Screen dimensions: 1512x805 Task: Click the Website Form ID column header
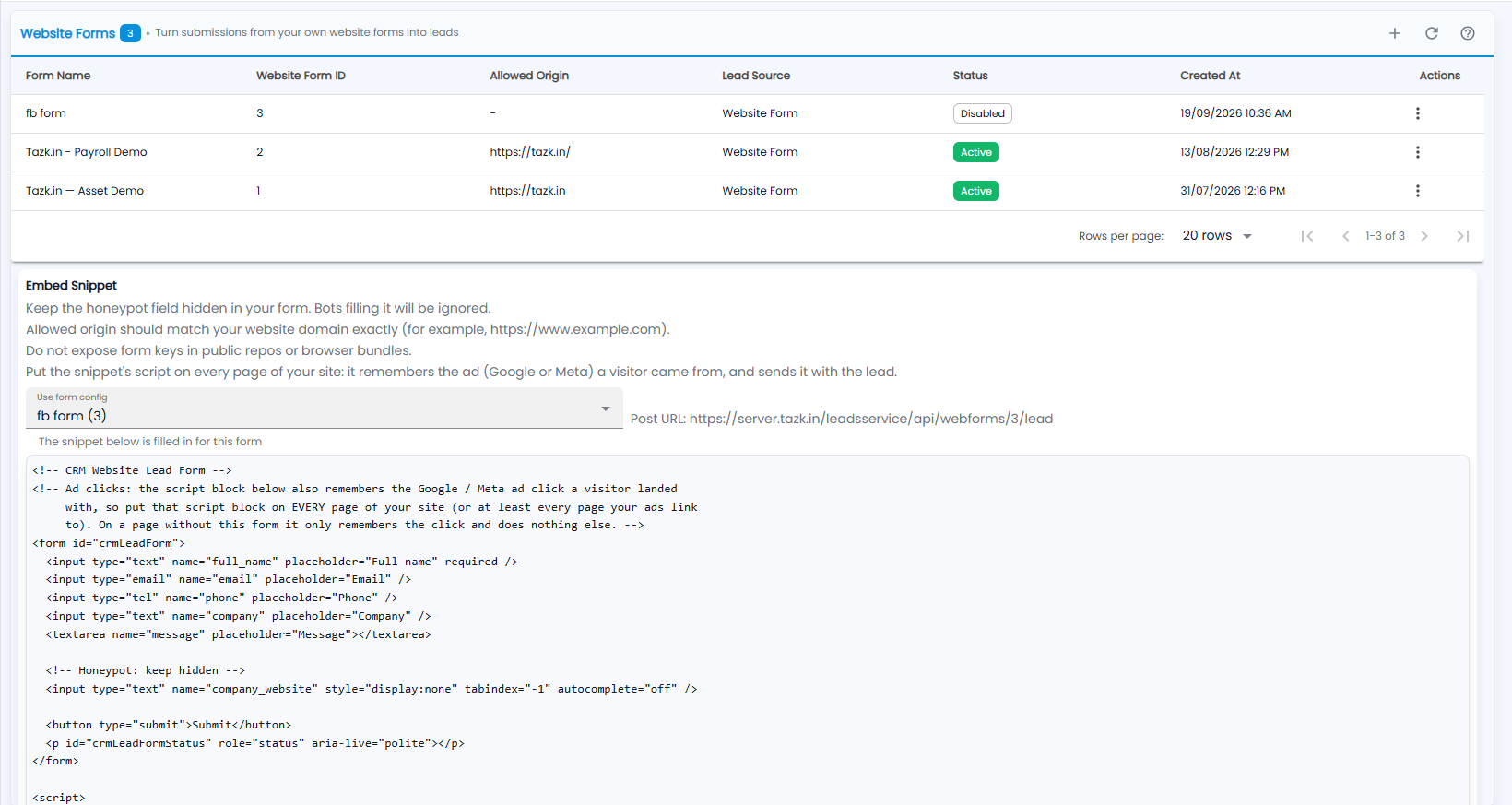pos(301,76)
